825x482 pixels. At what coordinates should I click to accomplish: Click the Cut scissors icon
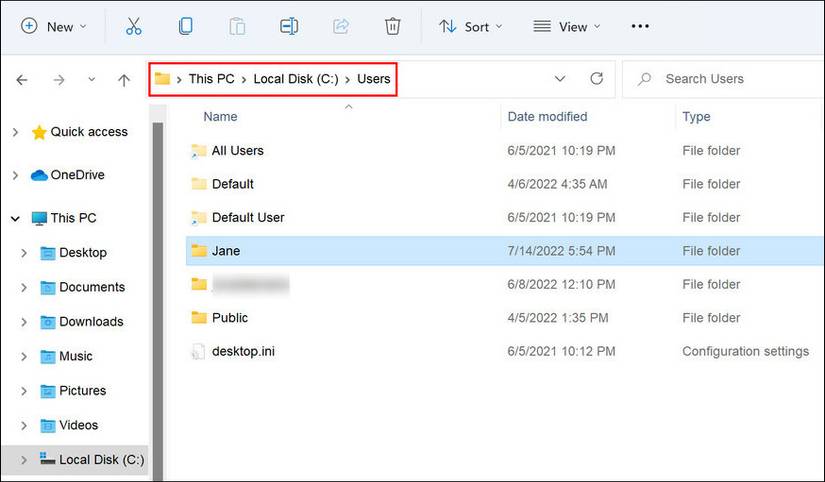134,26
